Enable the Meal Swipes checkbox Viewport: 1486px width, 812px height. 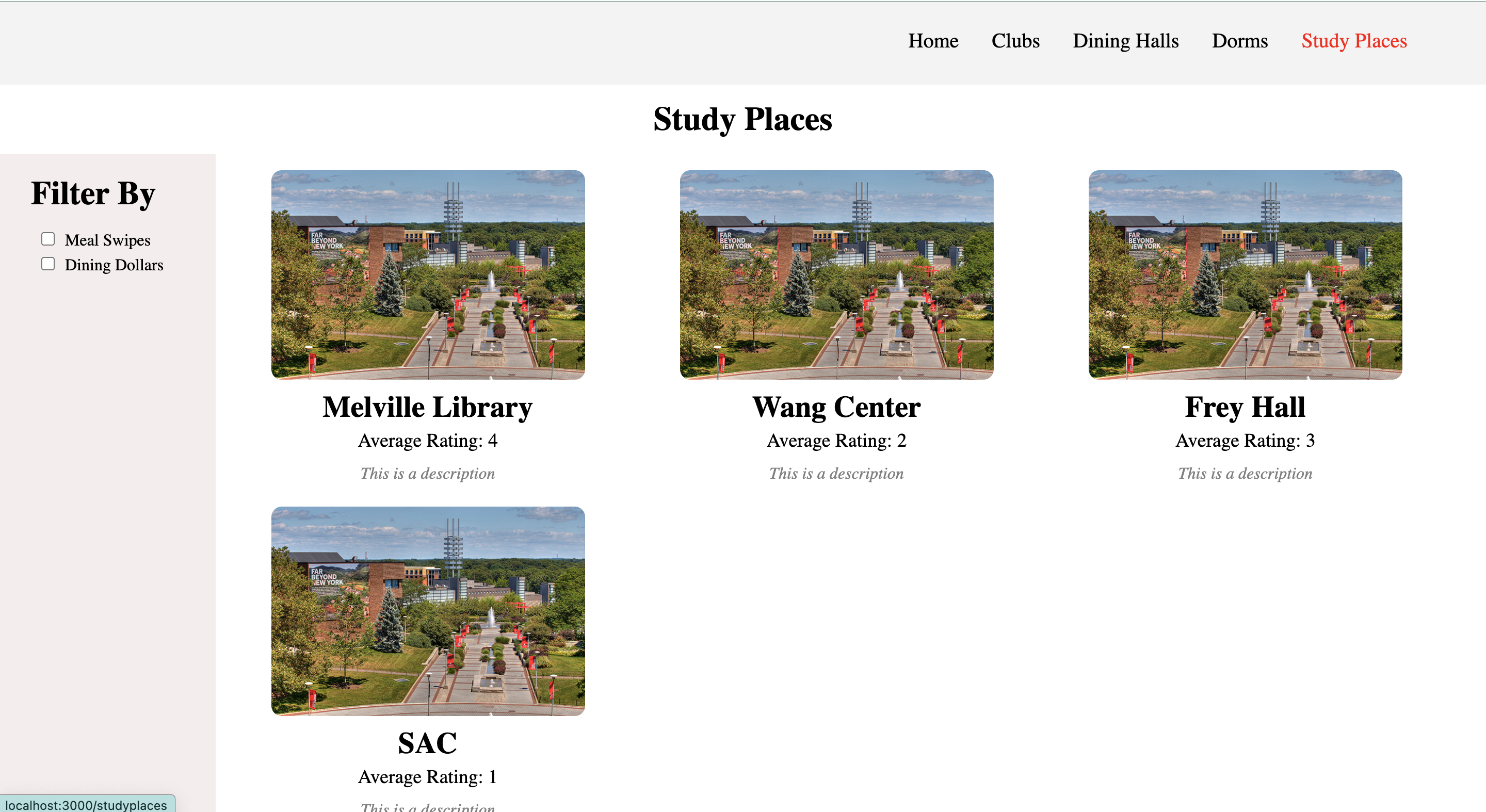pos(48,239)
